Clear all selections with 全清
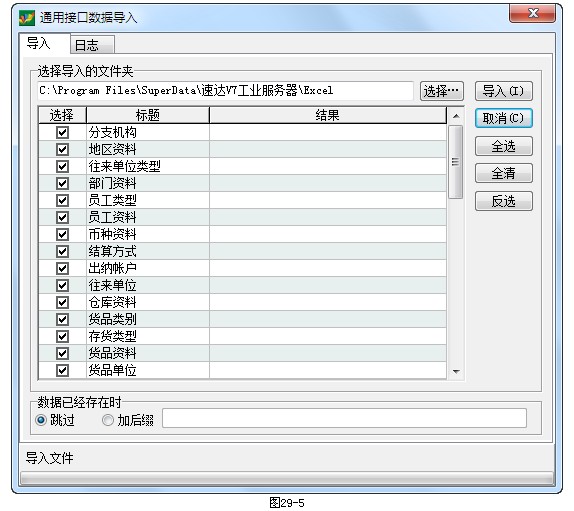This screenshot has width=574, height=511. [503, 173]
